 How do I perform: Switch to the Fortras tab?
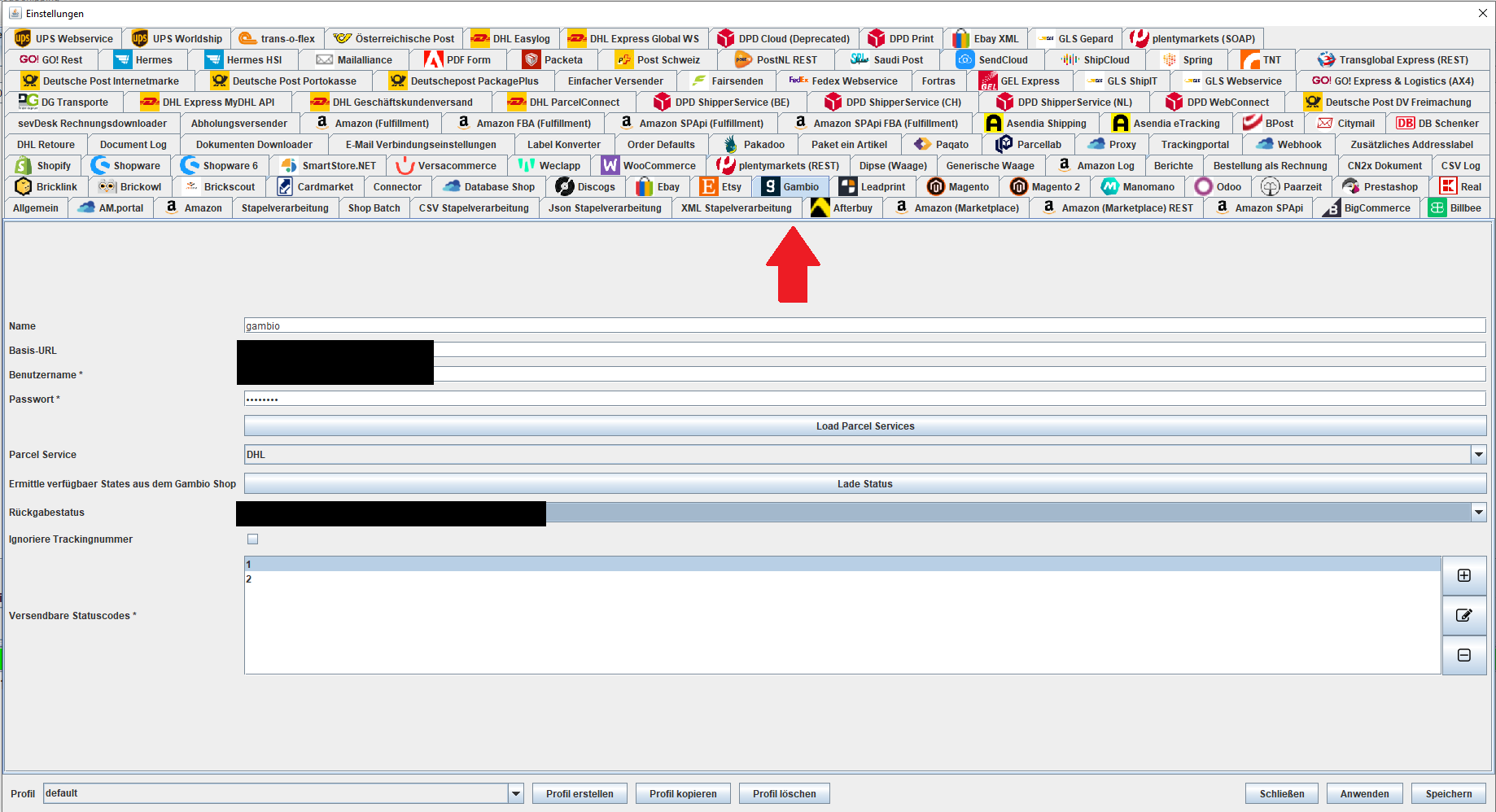pyautogui.click(x=938, y=81)
